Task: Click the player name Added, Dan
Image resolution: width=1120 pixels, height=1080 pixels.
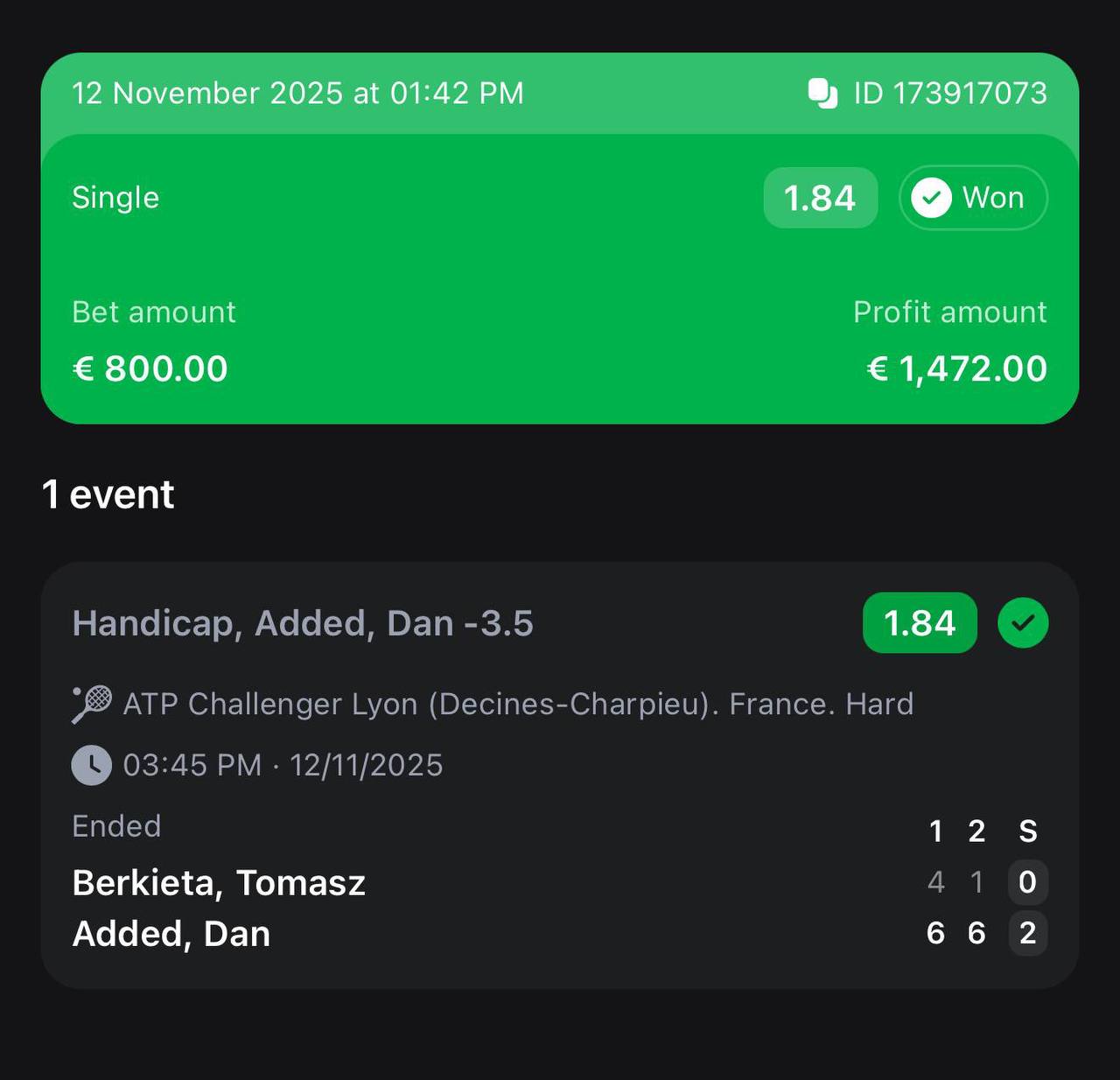Action: [171, 933]
